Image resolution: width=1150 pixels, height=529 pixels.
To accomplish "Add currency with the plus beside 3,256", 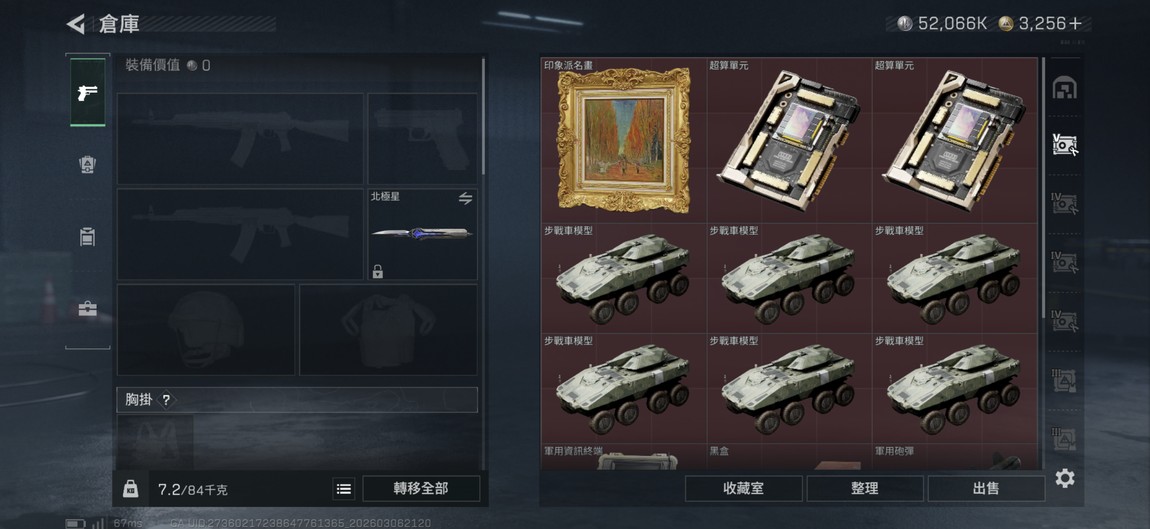I will click(1075, 23).
